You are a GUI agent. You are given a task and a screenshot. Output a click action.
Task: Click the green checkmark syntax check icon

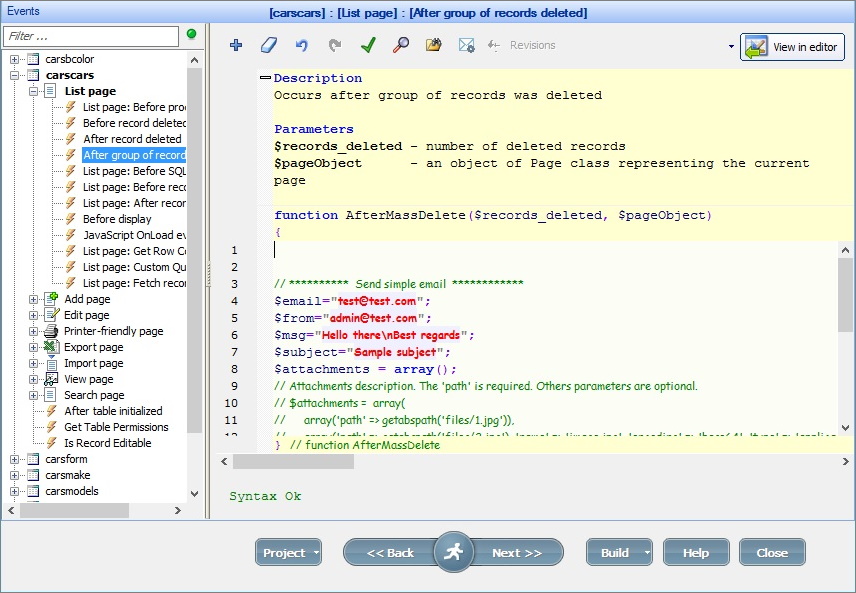368,45
